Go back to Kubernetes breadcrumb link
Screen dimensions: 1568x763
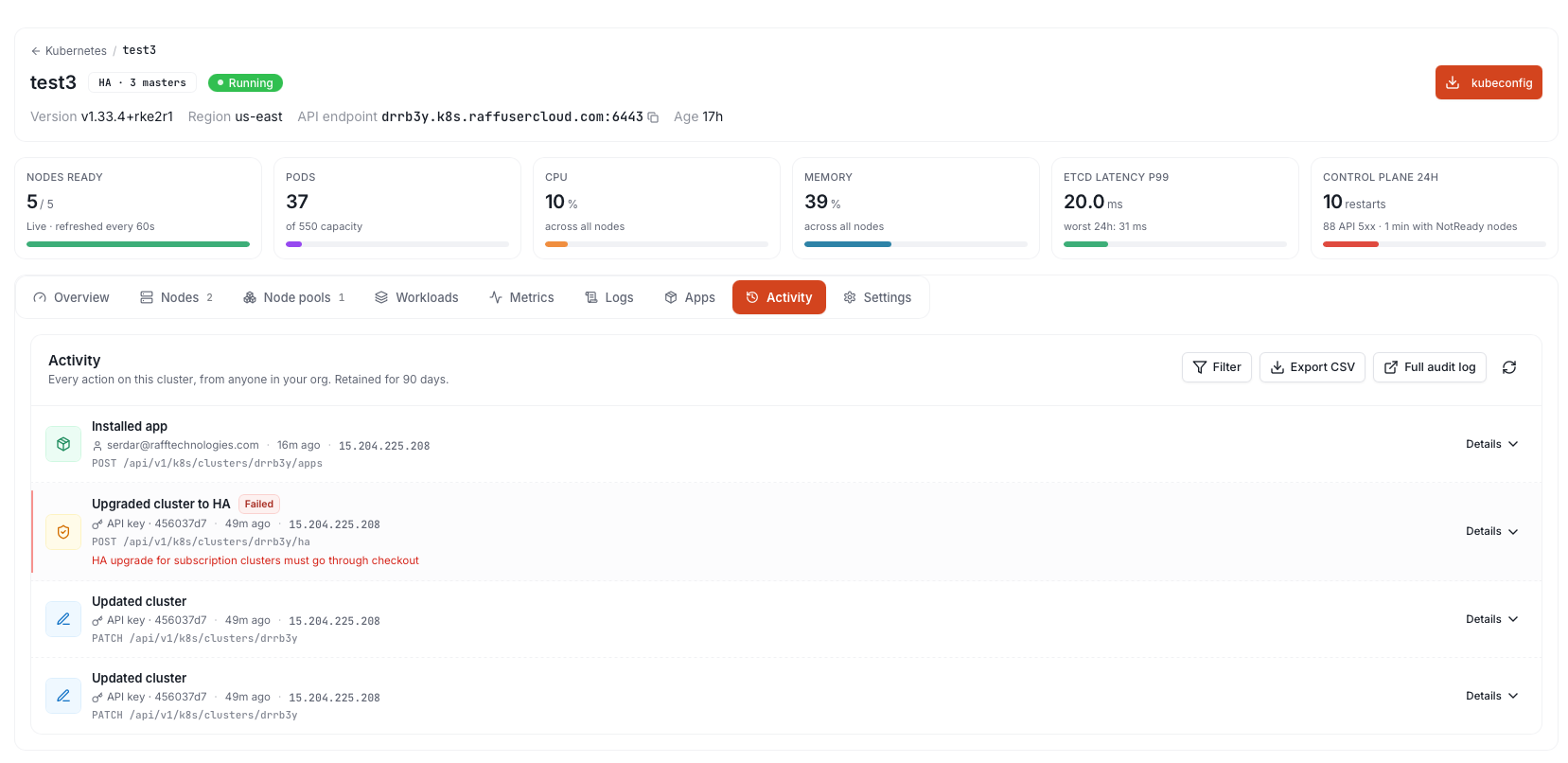[76, 51]
